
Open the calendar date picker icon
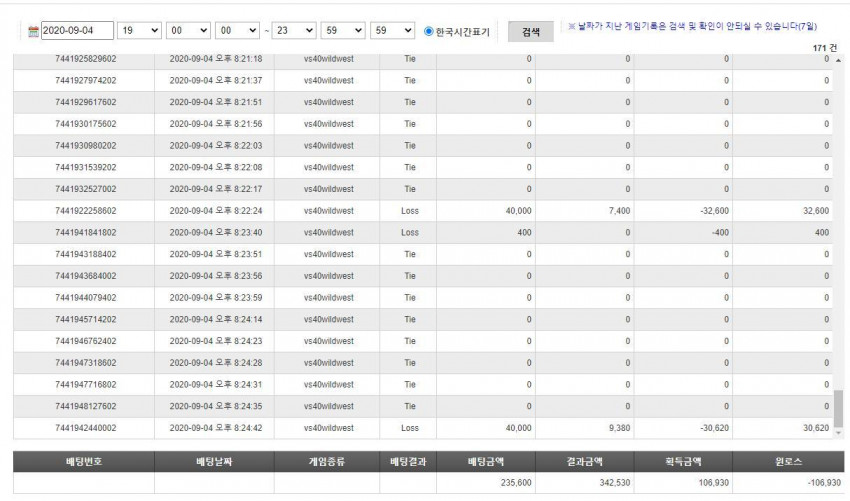(x=34, y=31)
